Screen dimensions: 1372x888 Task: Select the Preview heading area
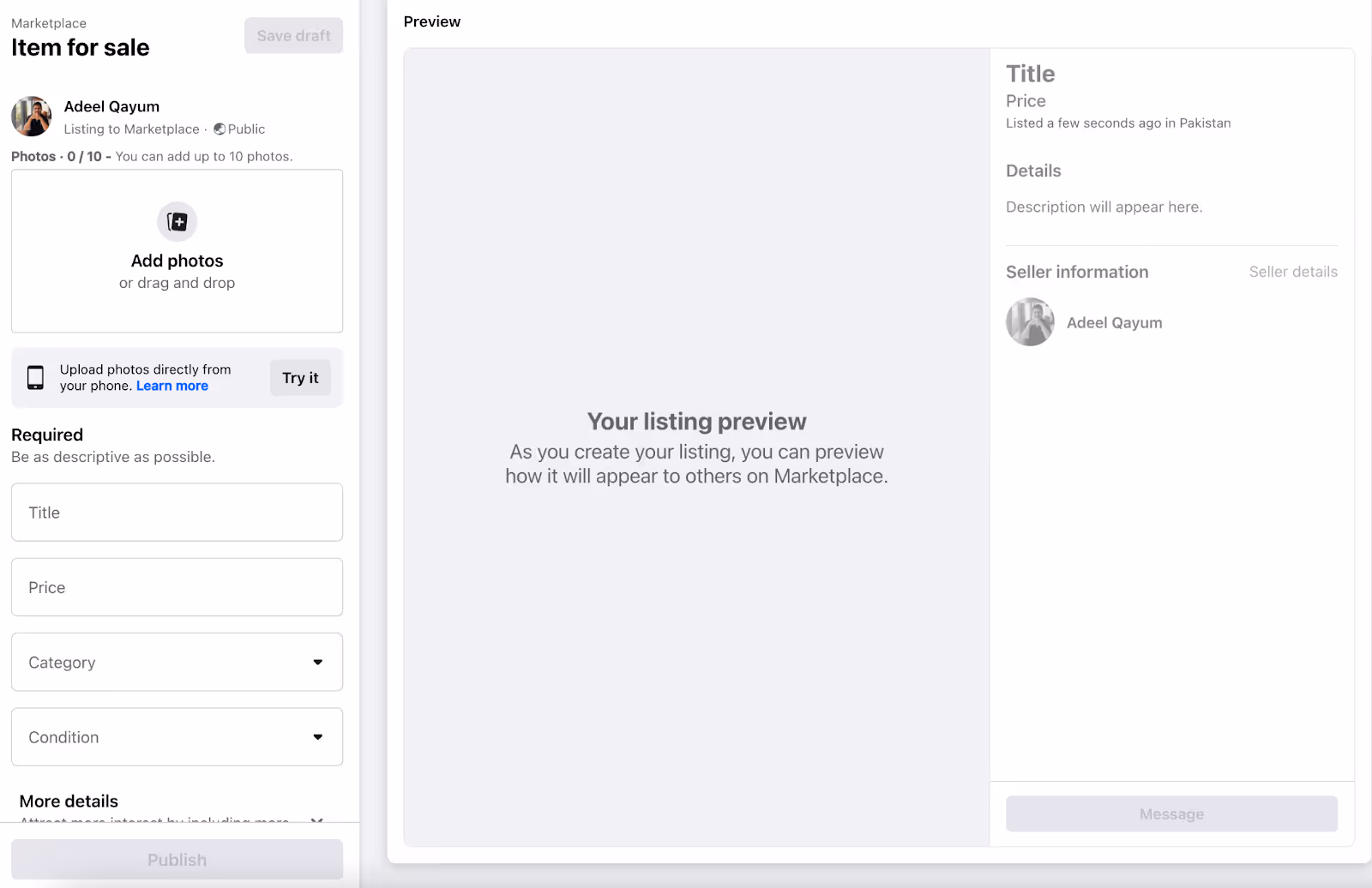[x=432, y=21]
